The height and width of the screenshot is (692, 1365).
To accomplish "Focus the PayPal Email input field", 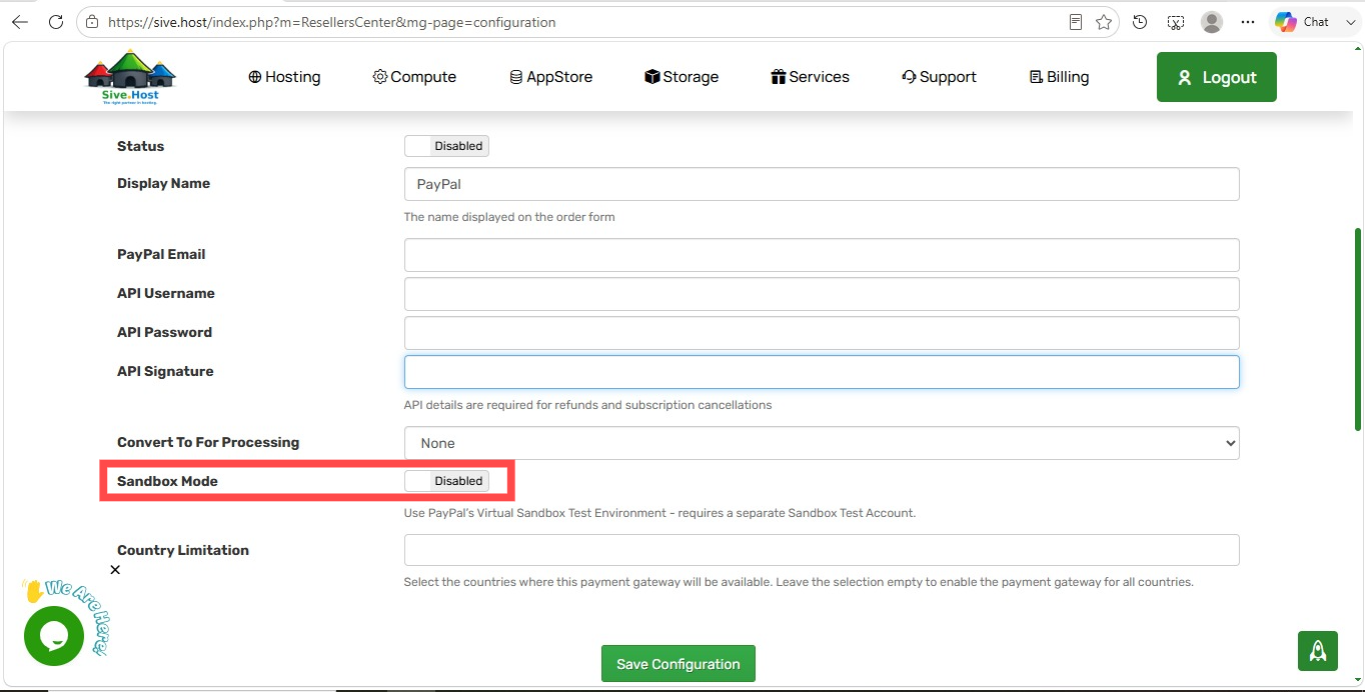I will click(x=822, y=255).
